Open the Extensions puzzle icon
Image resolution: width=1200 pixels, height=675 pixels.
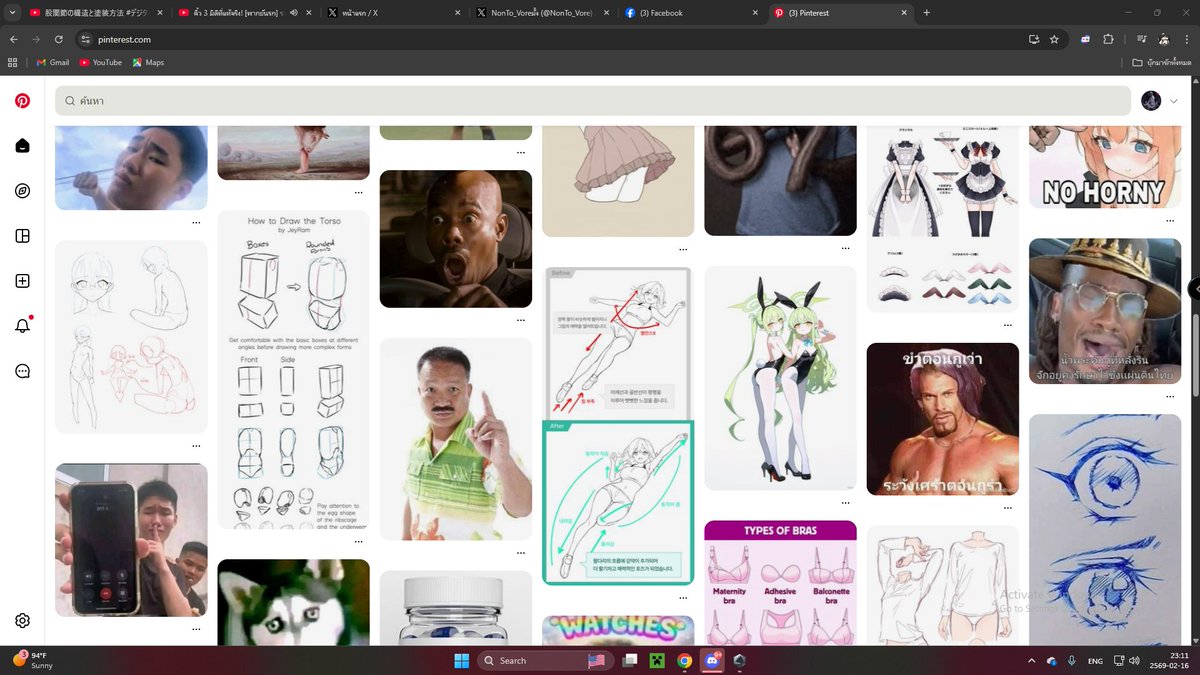(1108, 39)
